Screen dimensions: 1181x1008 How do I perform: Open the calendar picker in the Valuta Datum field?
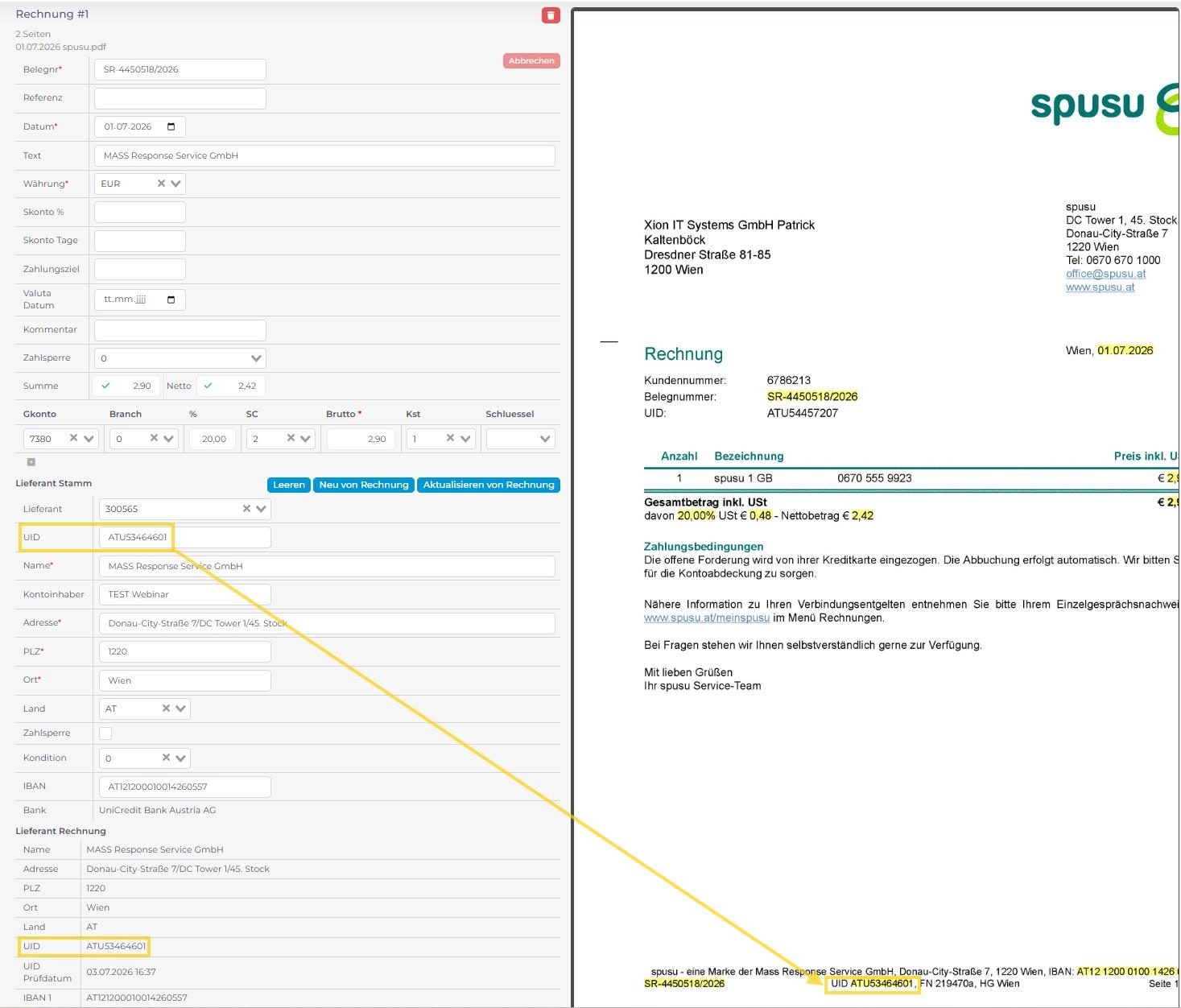tap(171, 300)
